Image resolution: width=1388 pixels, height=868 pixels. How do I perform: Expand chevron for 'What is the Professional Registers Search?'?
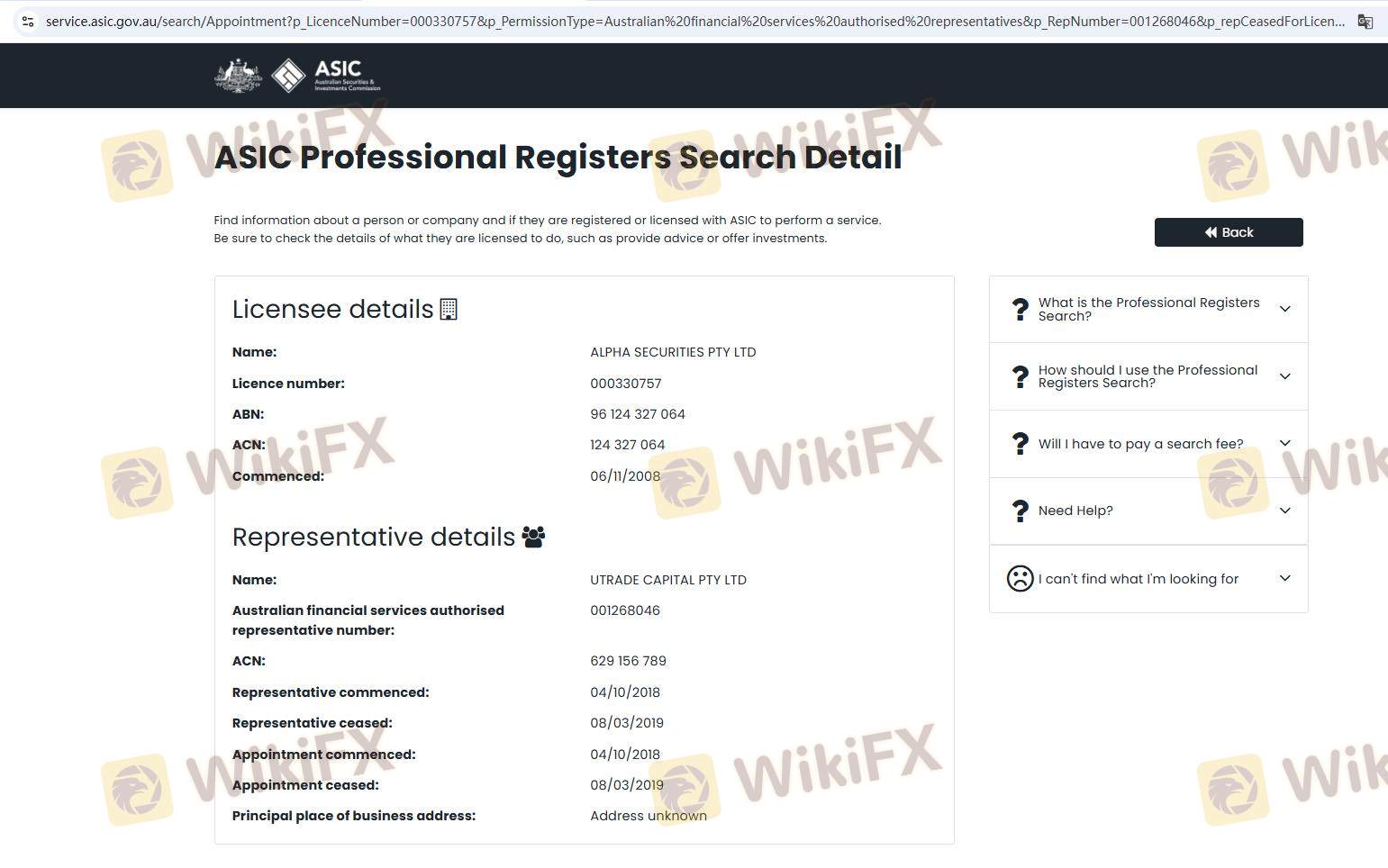[1284, 309]
